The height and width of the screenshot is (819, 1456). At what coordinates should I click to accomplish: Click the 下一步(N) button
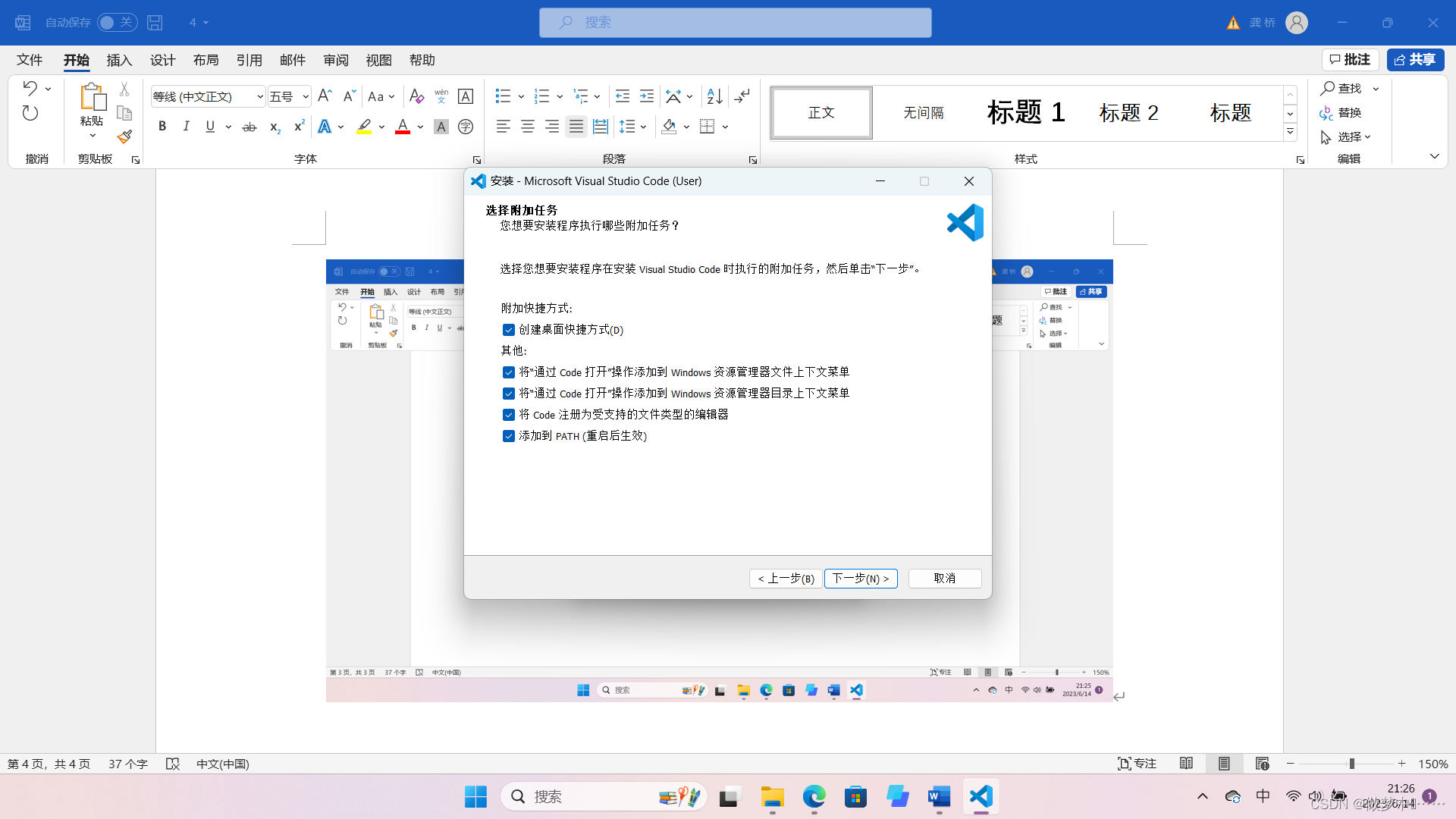(861, 579)
